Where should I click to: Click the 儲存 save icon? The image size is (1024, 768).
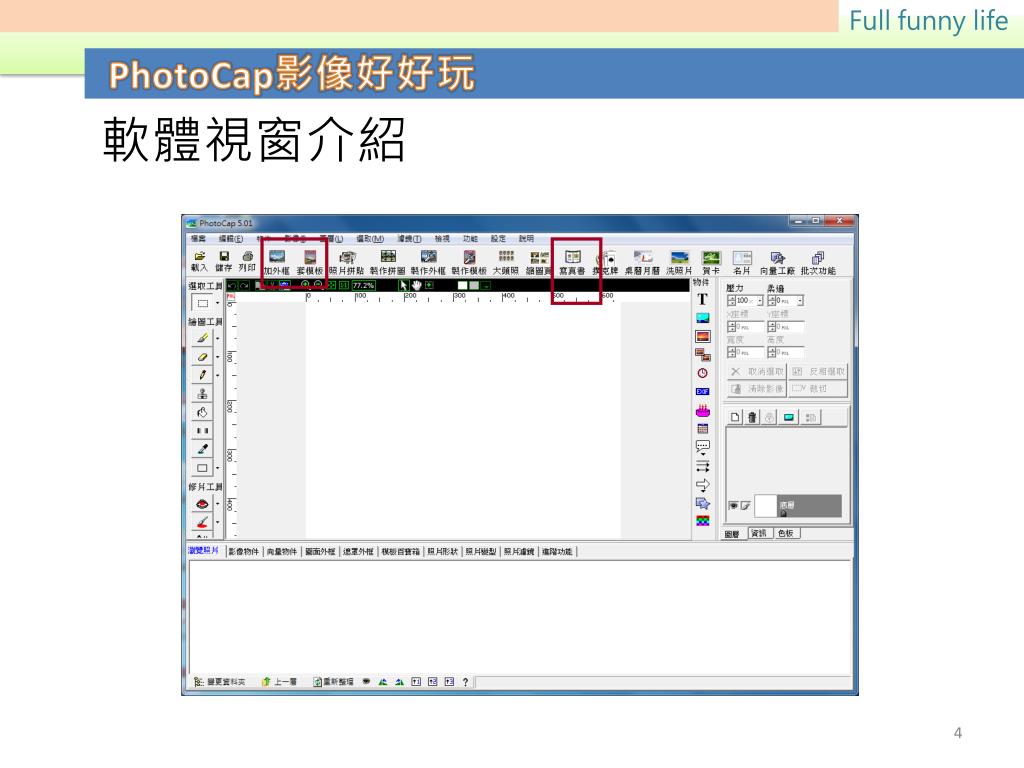[x=223, y=261]
